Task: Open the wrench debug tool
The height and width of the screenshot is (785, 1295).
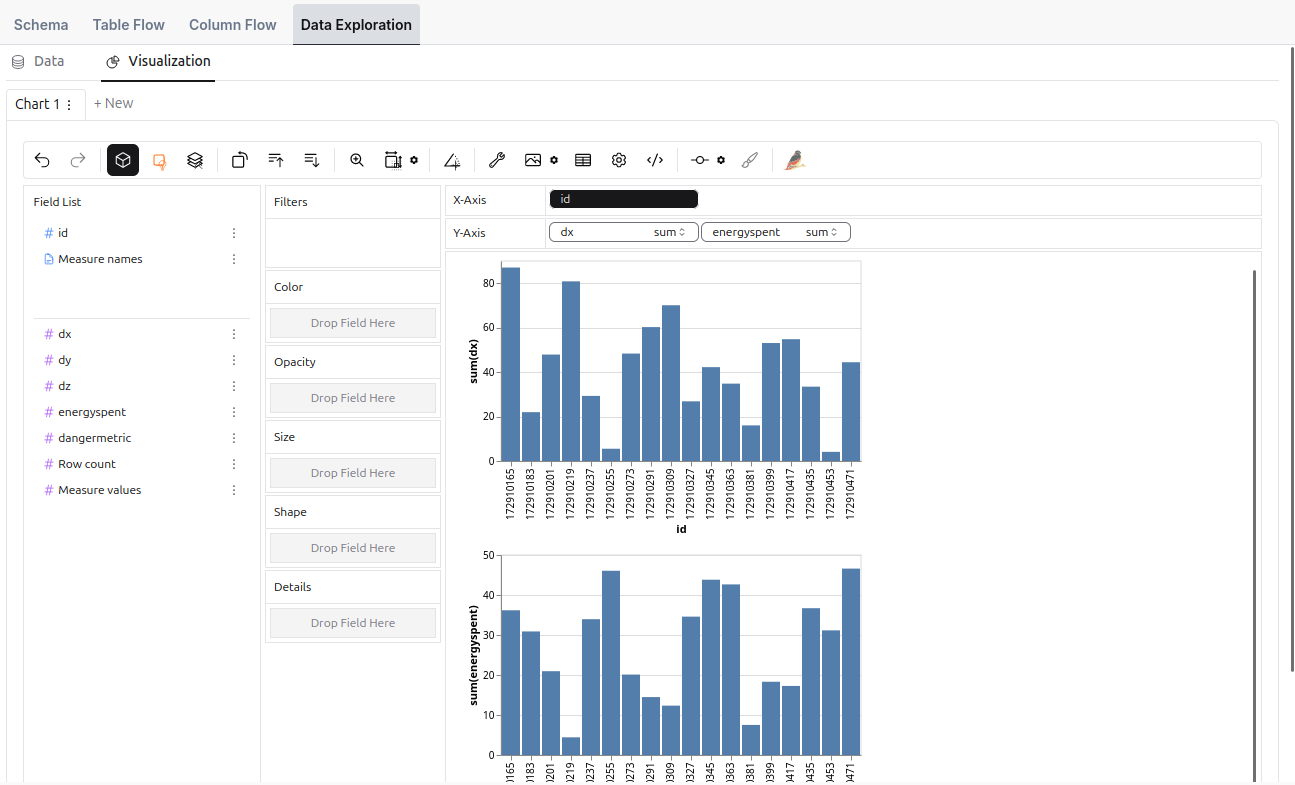Action: (496, 160)
